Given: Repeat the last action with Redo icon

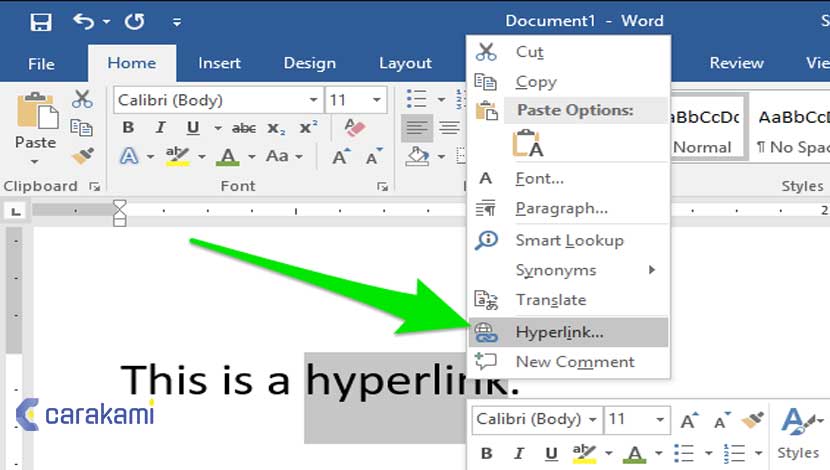Looking at the screenshot, I should pos(134,22).
